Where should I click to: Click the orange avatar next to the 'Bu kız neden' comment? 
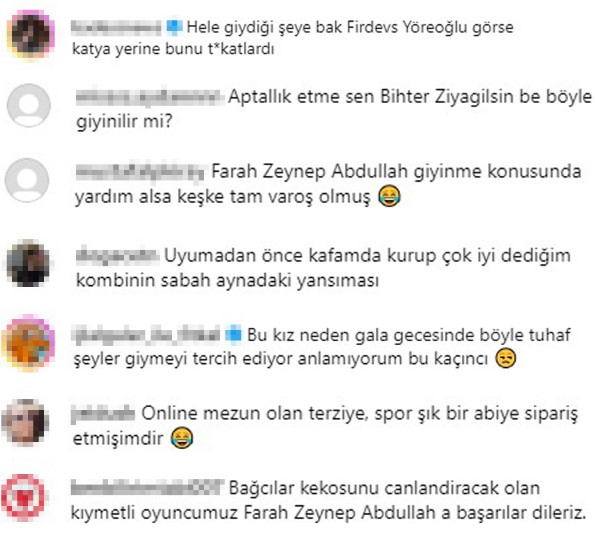pos(28,343)
